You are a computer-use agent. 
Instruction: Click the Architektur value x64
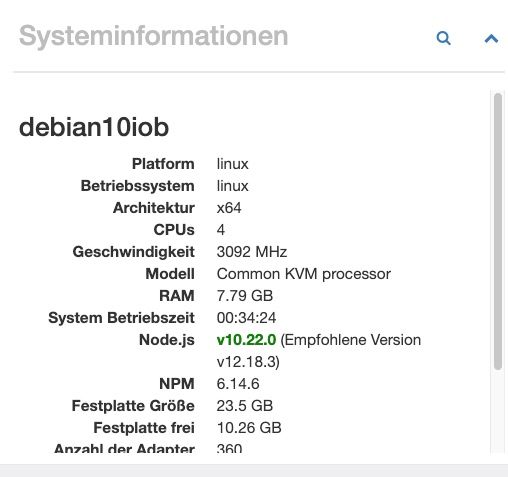tap(229, 208)
